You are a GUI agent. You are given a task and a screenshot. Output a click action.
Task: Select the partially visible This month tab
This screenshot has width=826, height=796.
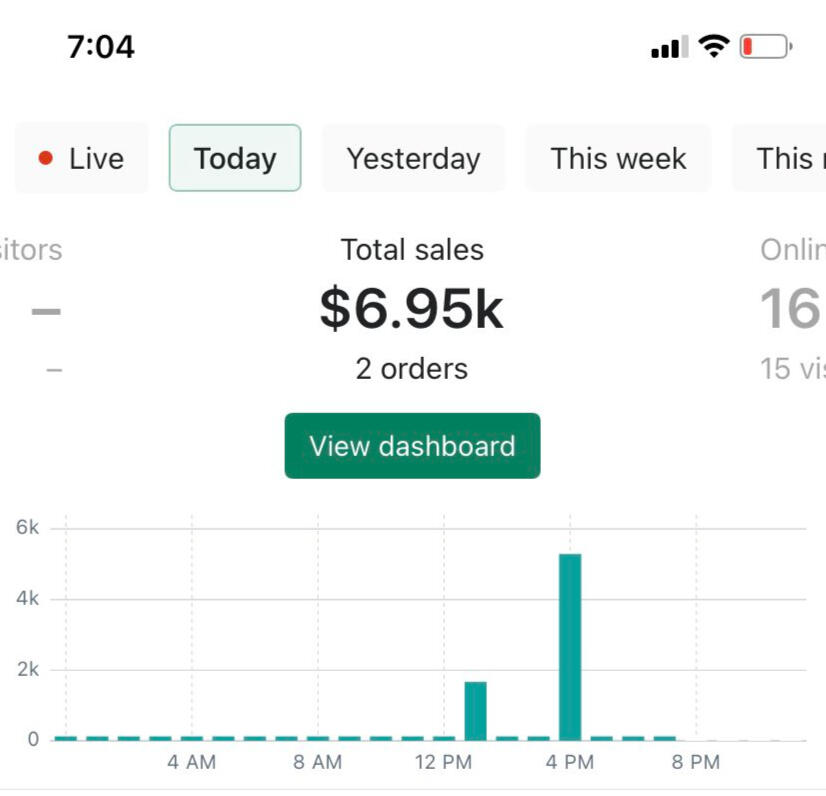click(783, 158)
